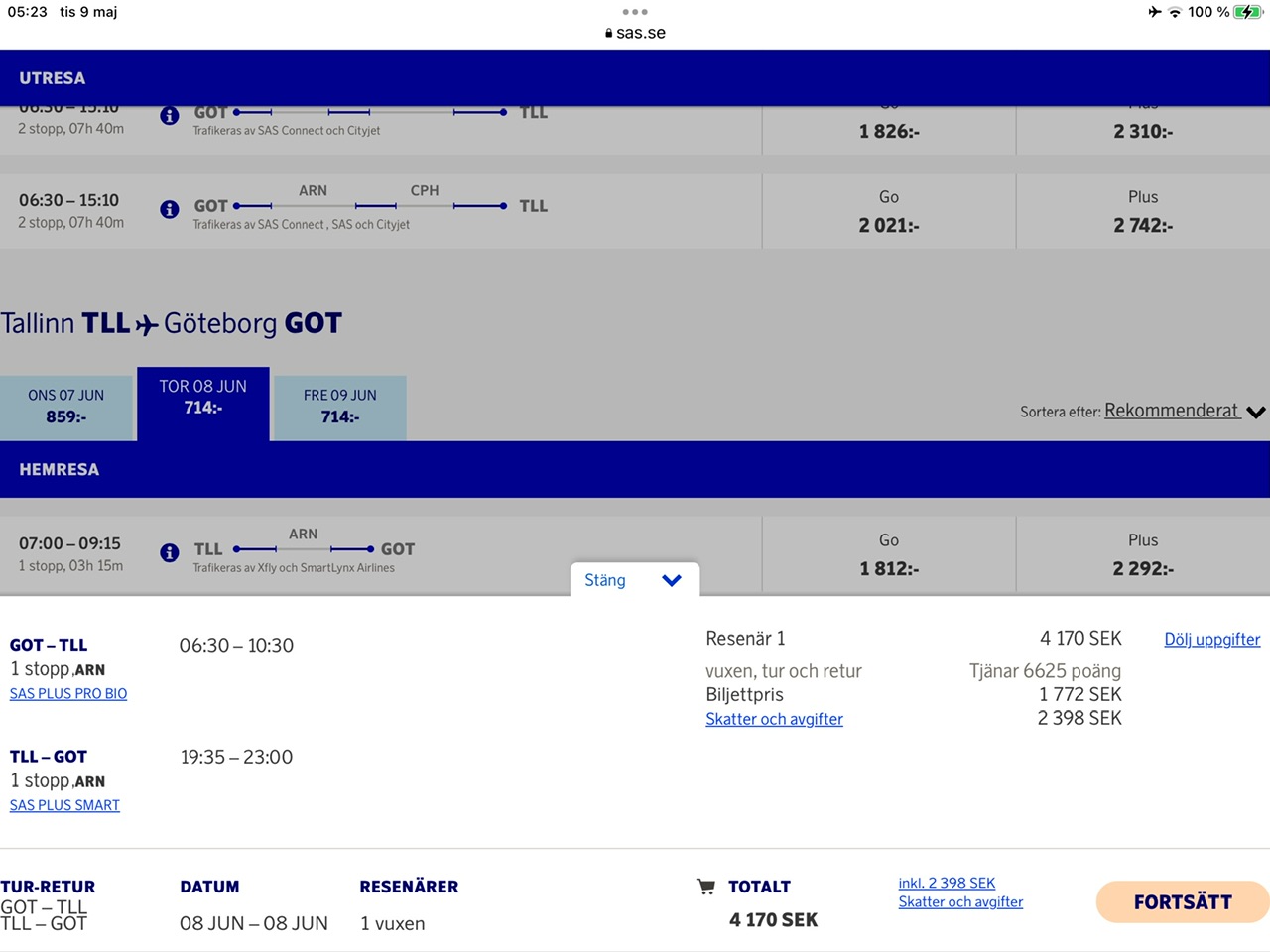Tap airplane icon in Tallinn–Göteborg heading

coord(147,324)
